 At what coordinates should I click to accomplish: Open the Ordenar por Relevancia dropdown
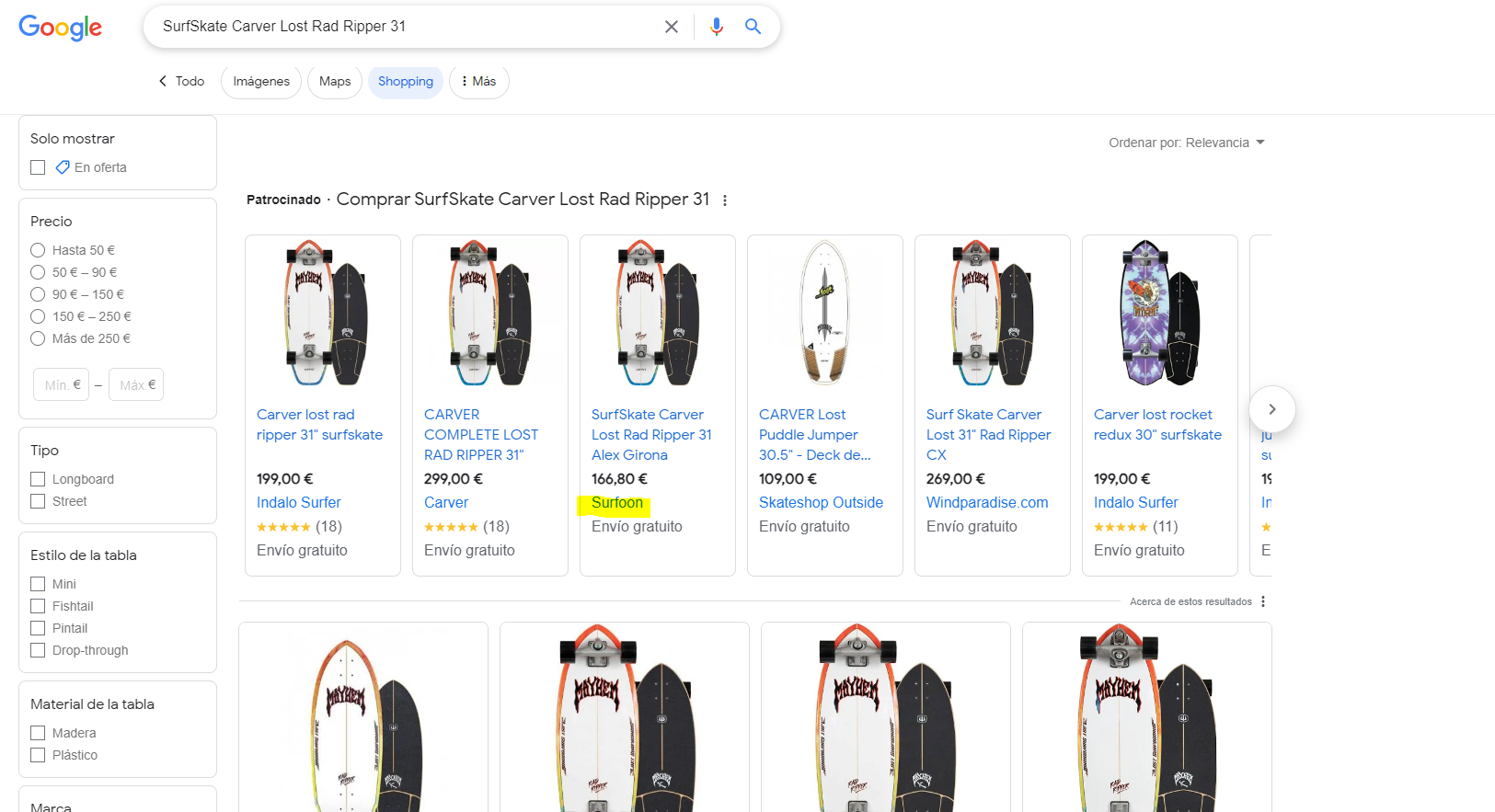(1187, 143)
